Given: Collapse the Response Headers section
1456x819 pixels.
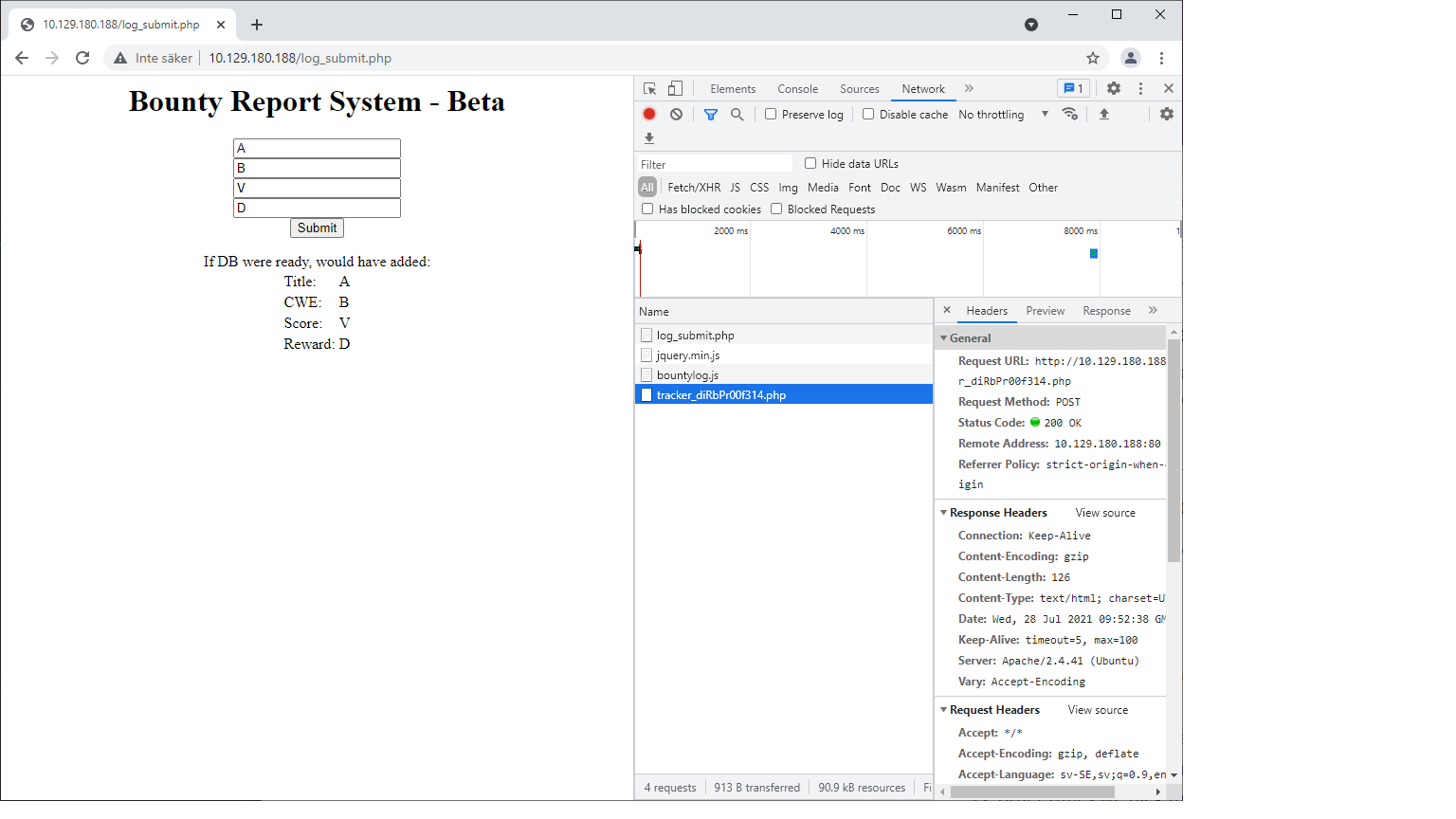Looking at the screenshot, I should [997, 513].
